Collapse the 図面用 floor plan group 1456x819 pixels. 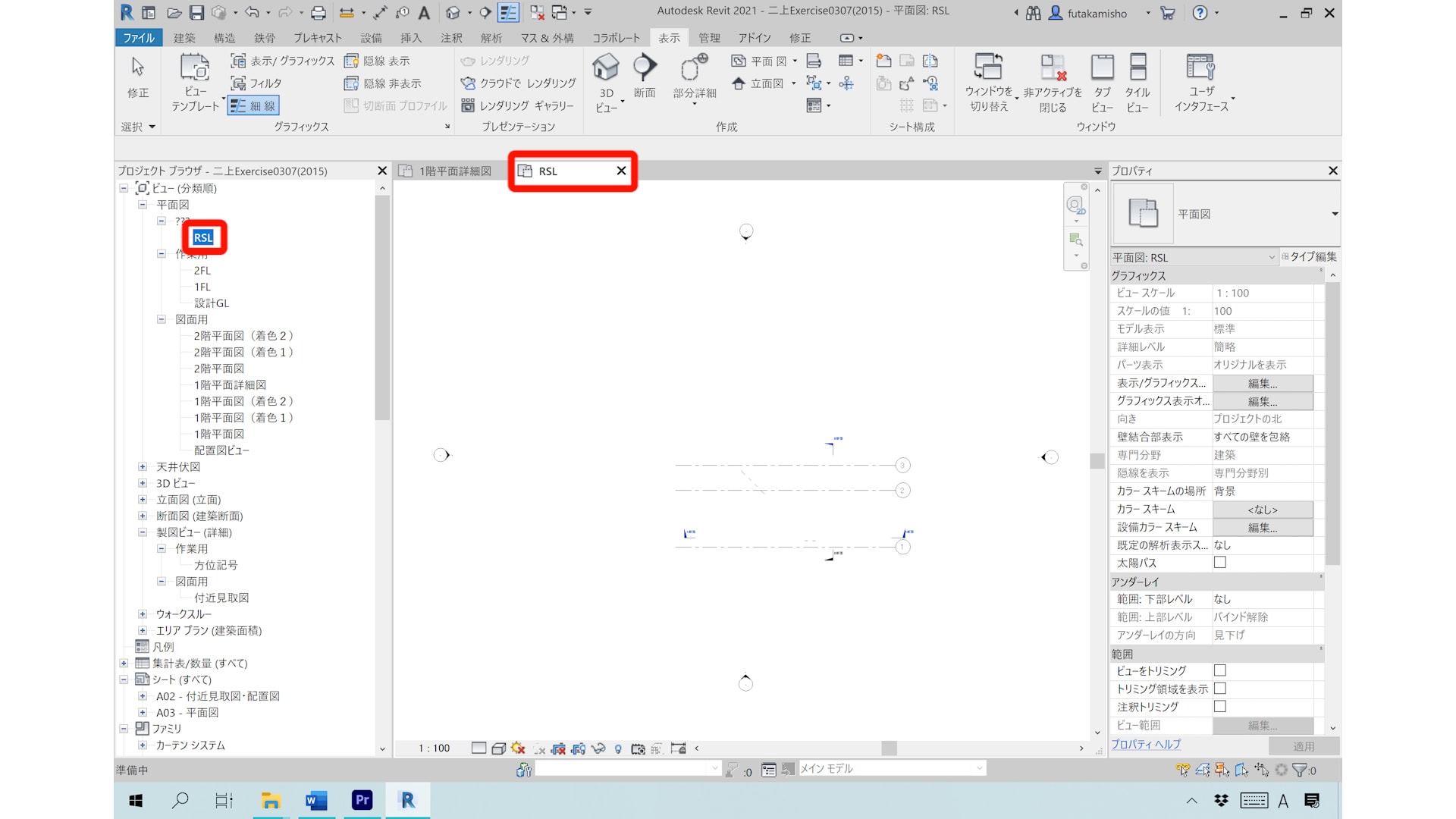coord(162,320)
